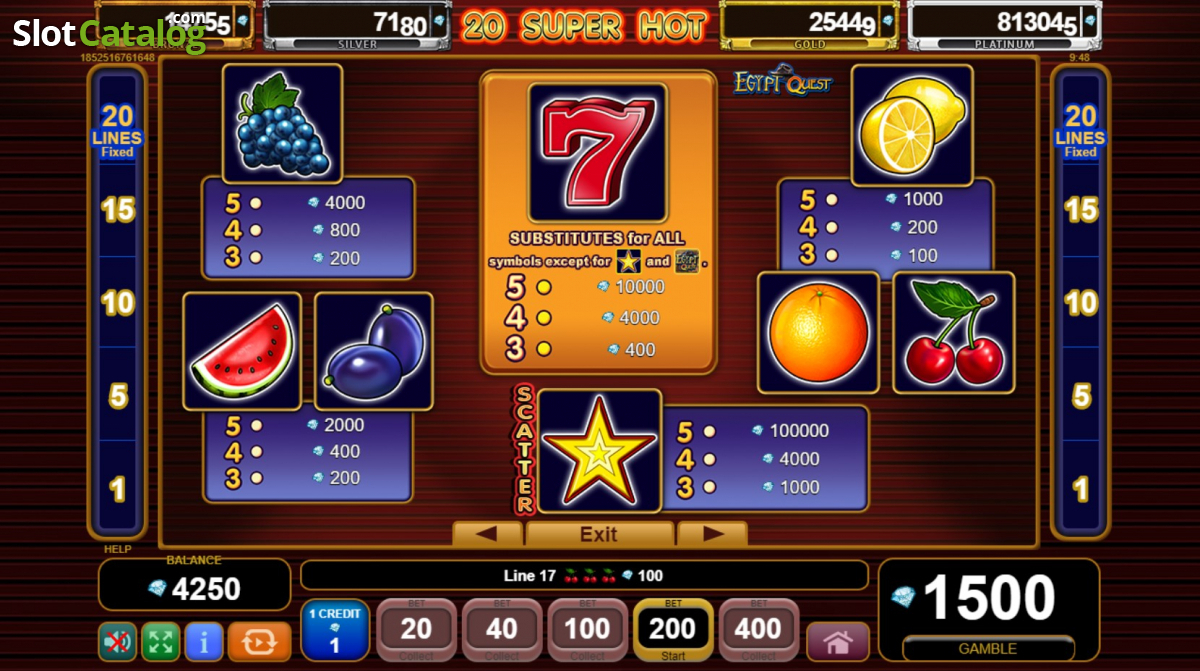Go to next paytable page arrow
Screen dimensions: 1200x671
(x=712, y=534)
